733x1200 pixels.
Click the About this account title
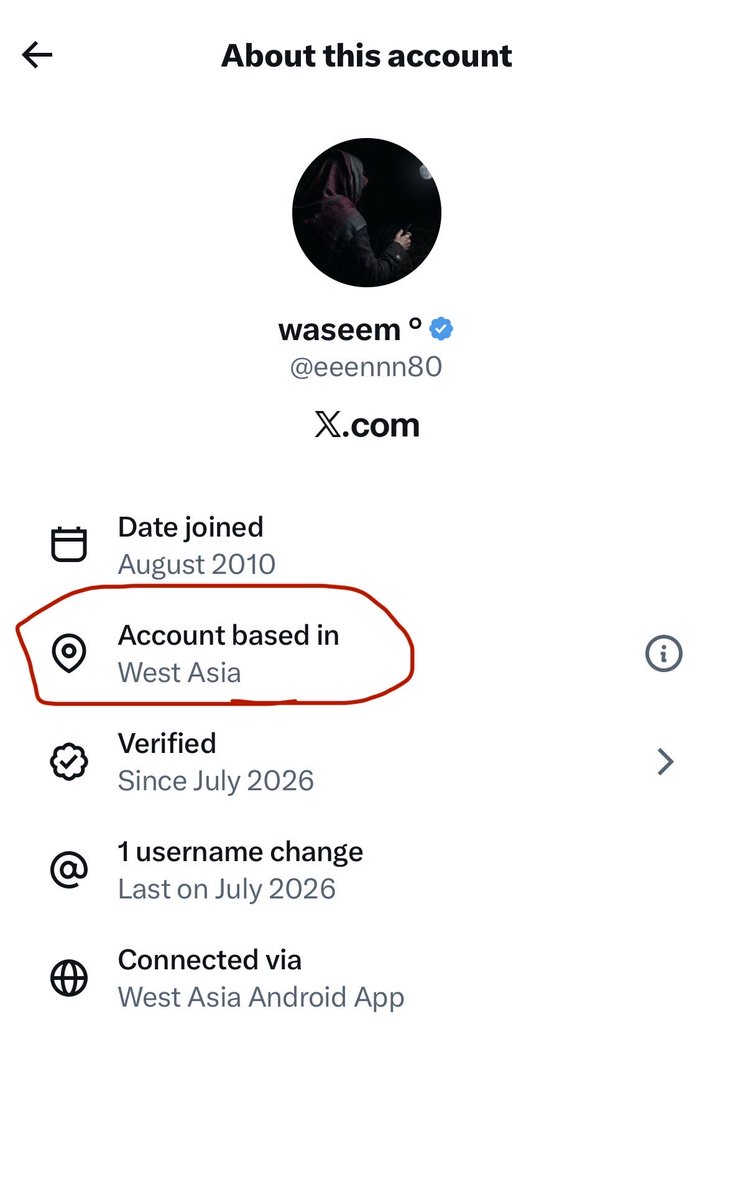[367, 55]
